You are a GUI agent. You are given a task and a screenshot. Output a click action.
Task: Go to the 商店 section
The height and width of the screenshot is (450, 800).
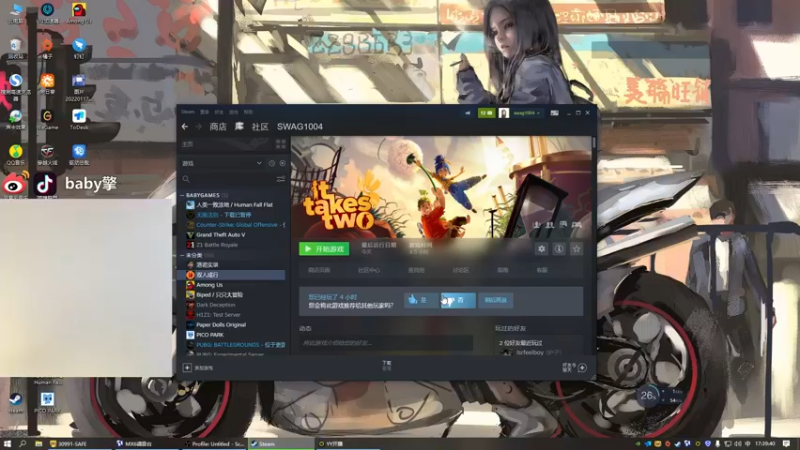pos(218,127)
